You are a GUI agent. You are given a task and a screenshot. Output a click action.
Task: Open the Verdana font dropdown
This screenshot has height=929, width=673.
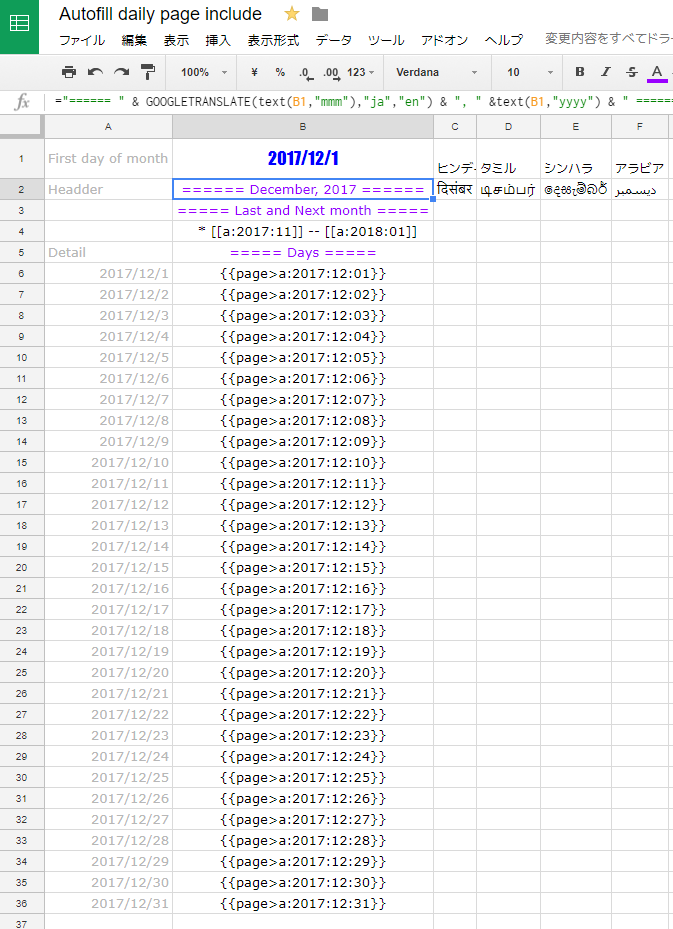click(x=437, y=72)
